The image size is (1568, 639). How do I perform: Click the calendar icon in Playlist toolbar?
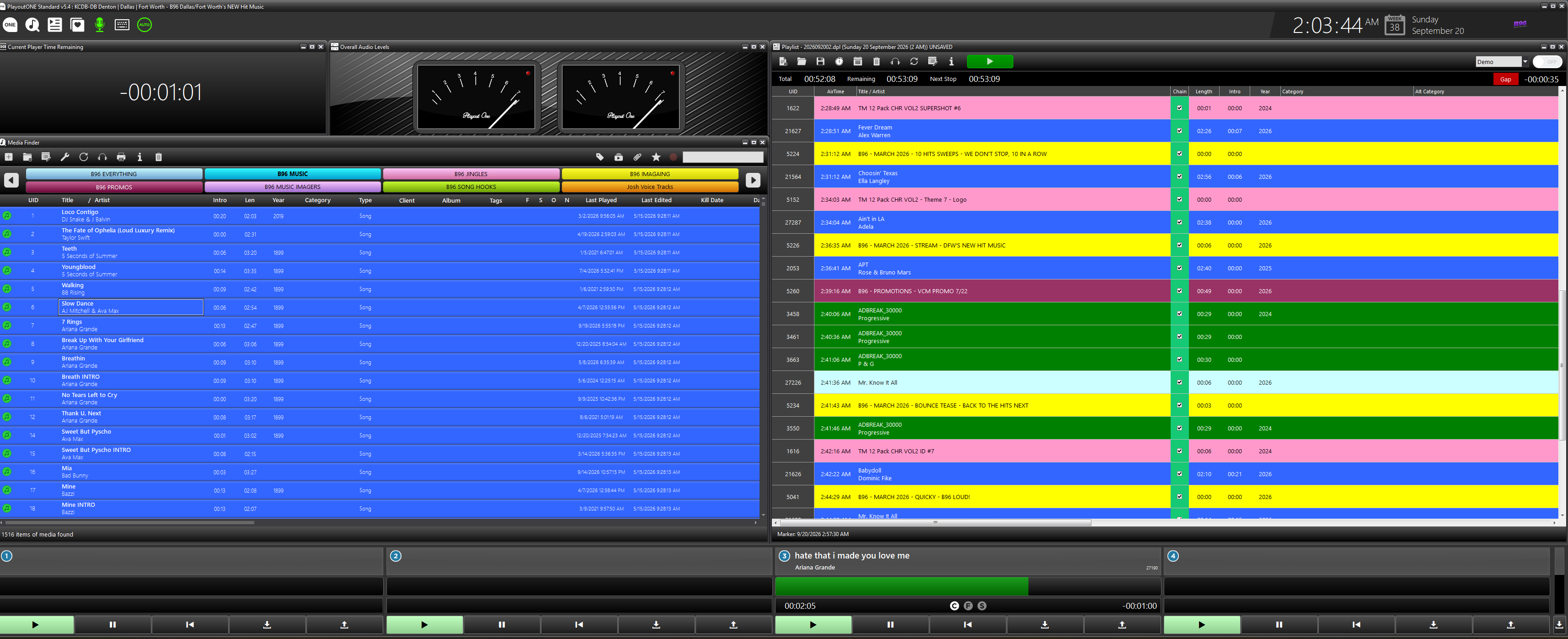[x=858, y=62]
